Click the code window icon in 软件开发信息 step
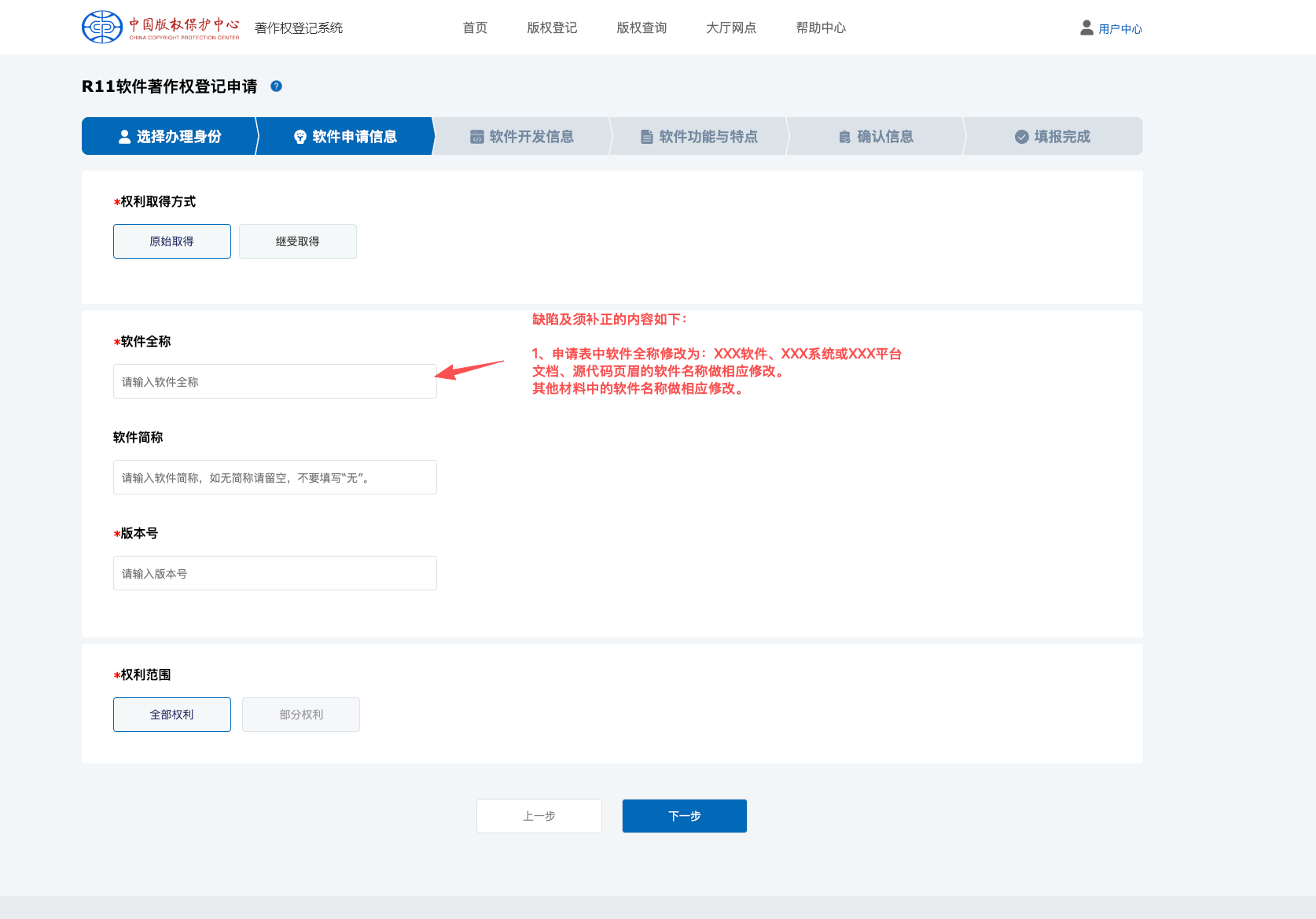Image resolution: width=1316 pixels, height=919 pixels. [476, 137]
